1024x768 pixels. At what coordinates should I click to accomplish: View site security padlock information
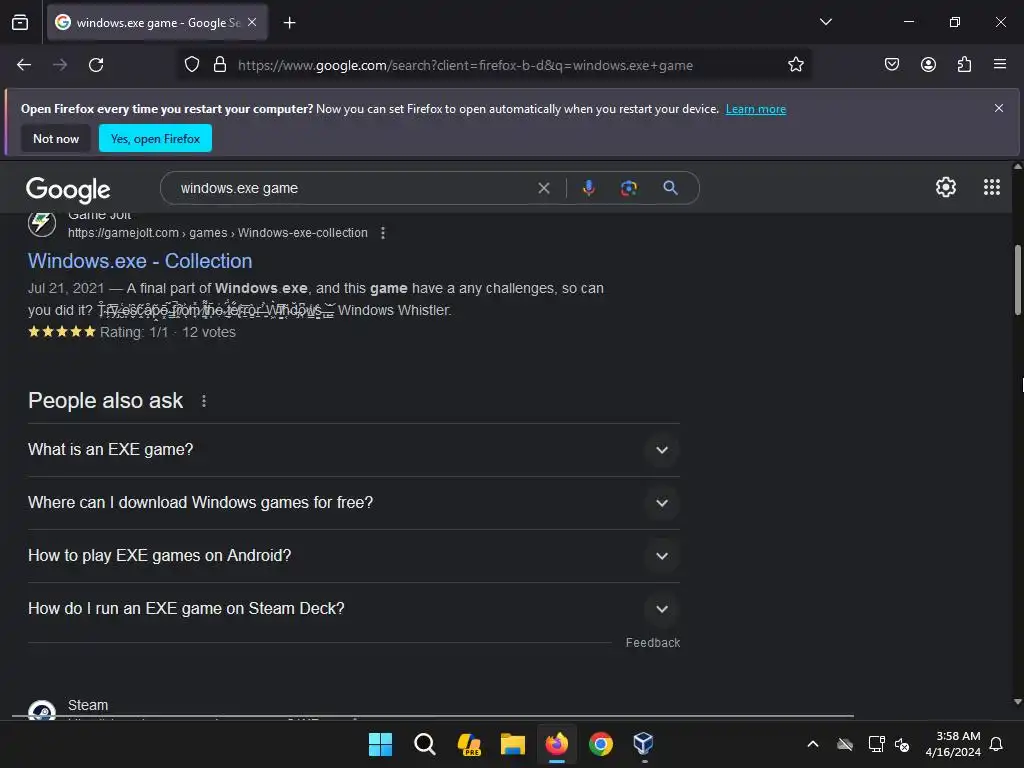click(220, 65)
